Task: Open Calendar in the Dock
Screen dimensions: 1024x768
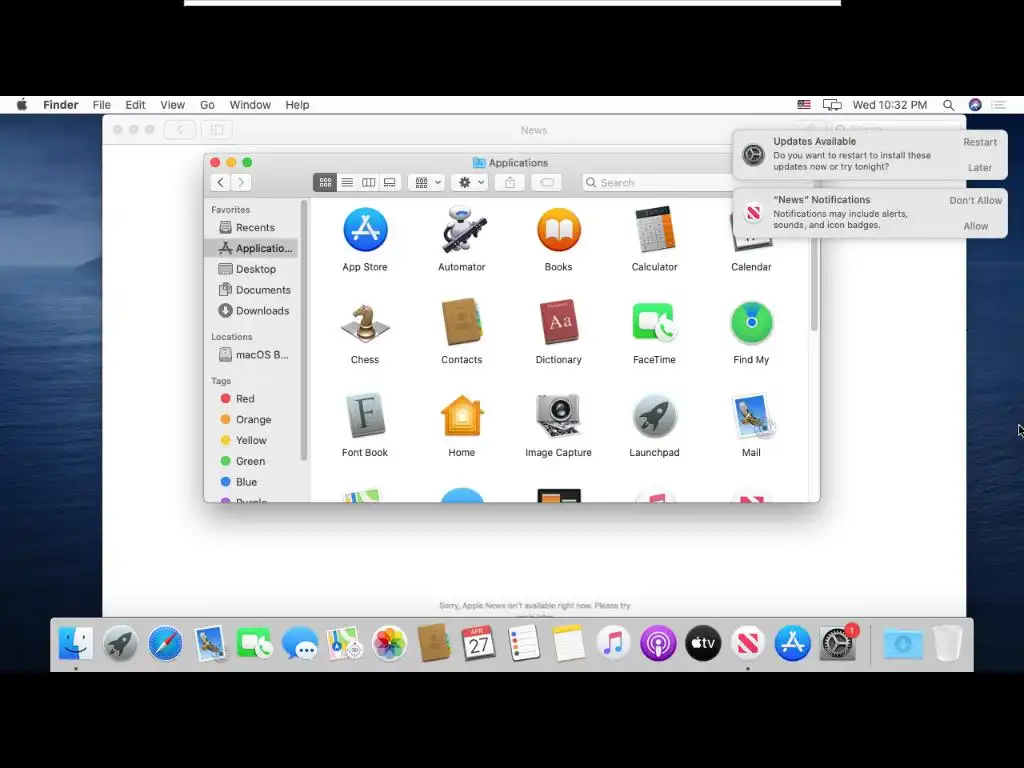Action: (x=479, y=643)
